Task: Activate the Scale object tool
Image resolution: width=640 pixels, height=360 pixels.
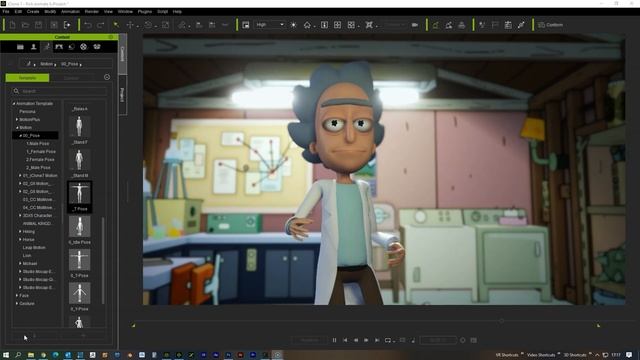Action: (165, 25)
